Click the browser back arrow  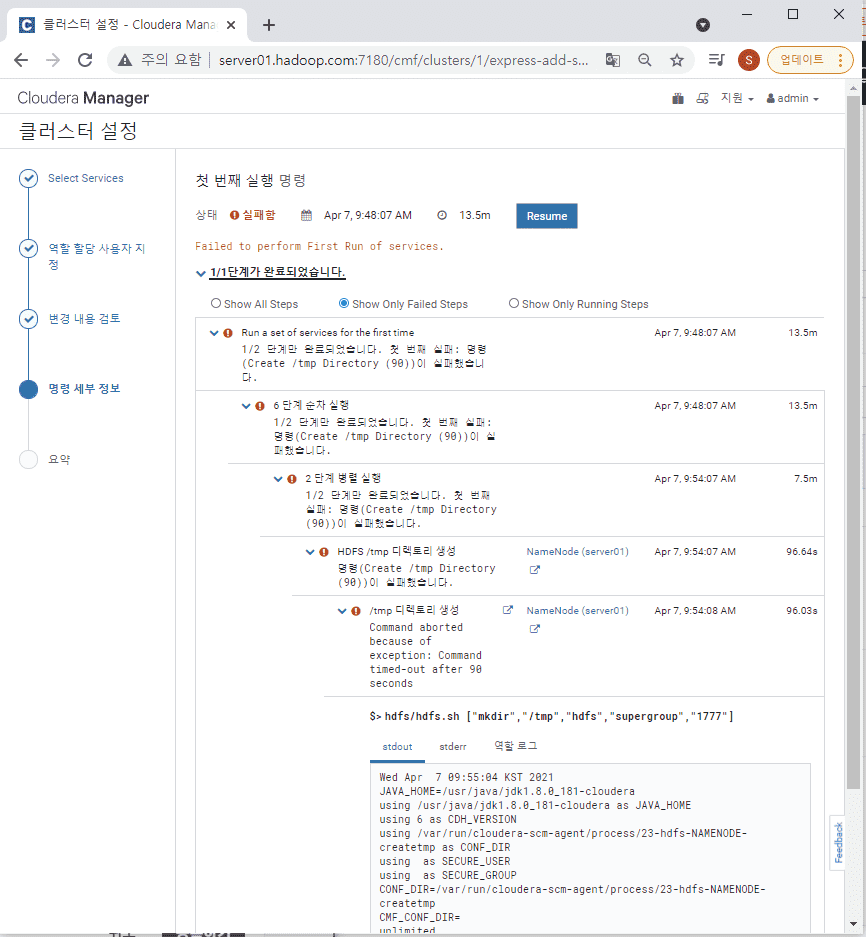pyautogui.click(x=22, y=60)
